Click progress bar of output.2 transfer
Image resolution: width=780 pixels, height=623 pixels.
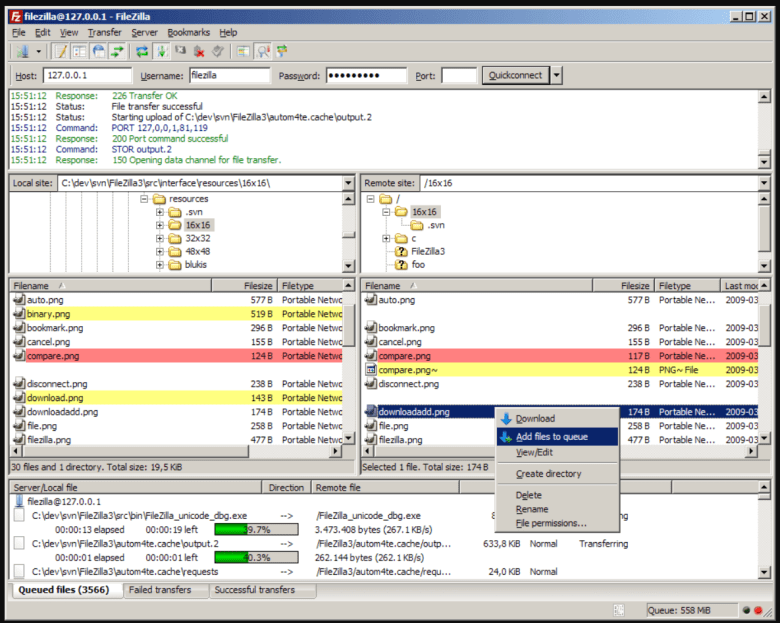(x=256, y=557)
